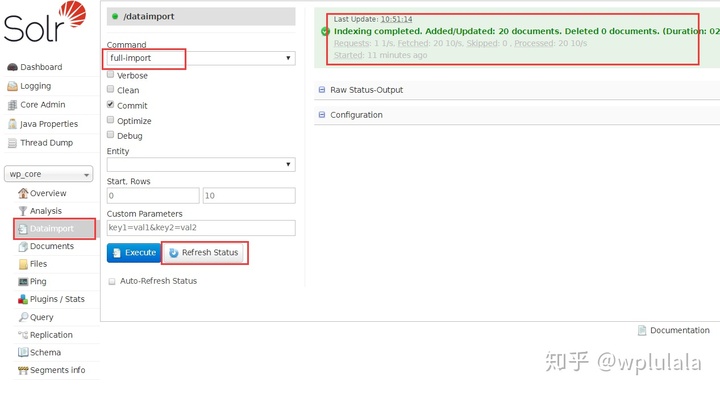
Task: Click the Last Update time 10:51:14
Action: pos(396,19)
